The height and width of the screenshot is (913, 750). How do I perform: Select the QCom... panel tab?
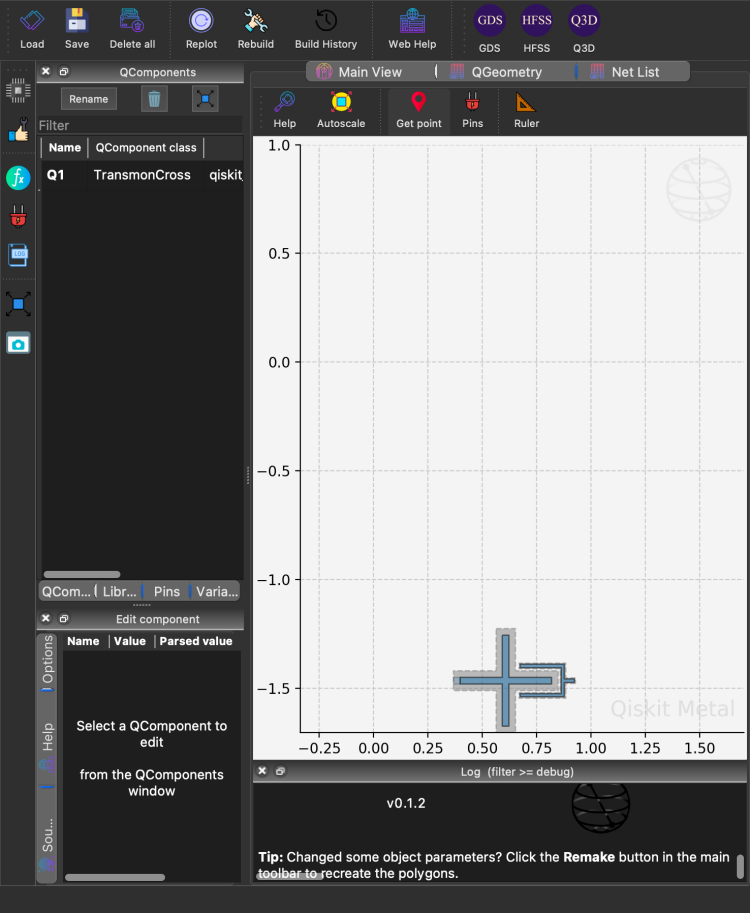[x=66, y=592]
